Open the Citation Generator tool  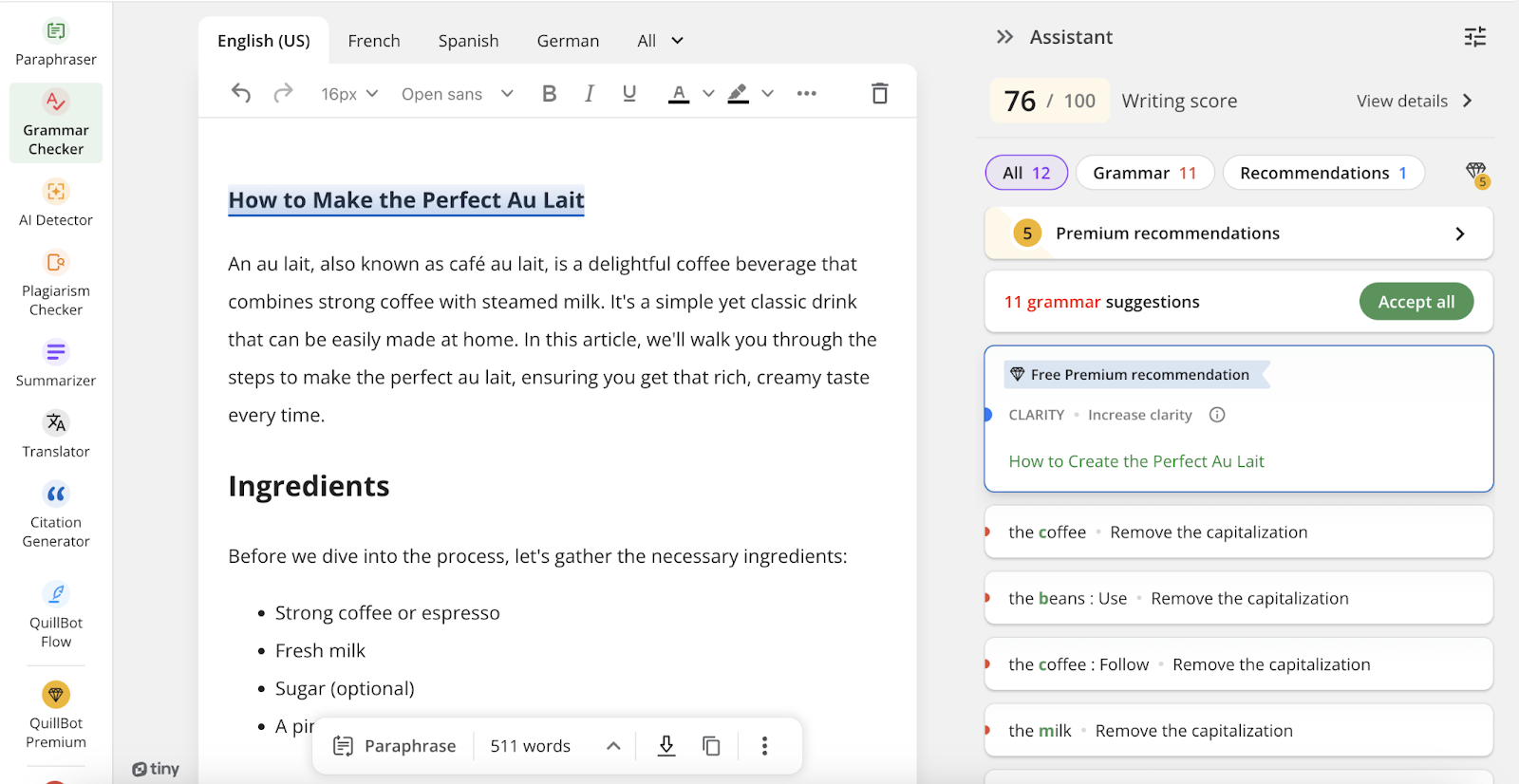click(x=56, y=514)
